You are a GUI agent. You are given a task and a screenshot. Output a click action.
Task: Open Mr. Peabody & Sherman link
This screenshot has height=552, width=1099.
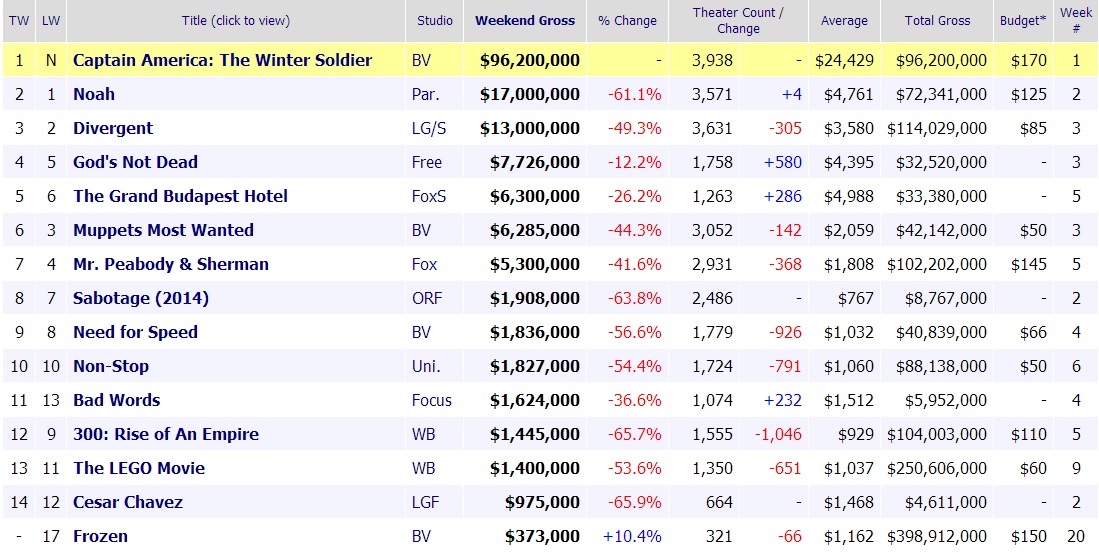171,264
